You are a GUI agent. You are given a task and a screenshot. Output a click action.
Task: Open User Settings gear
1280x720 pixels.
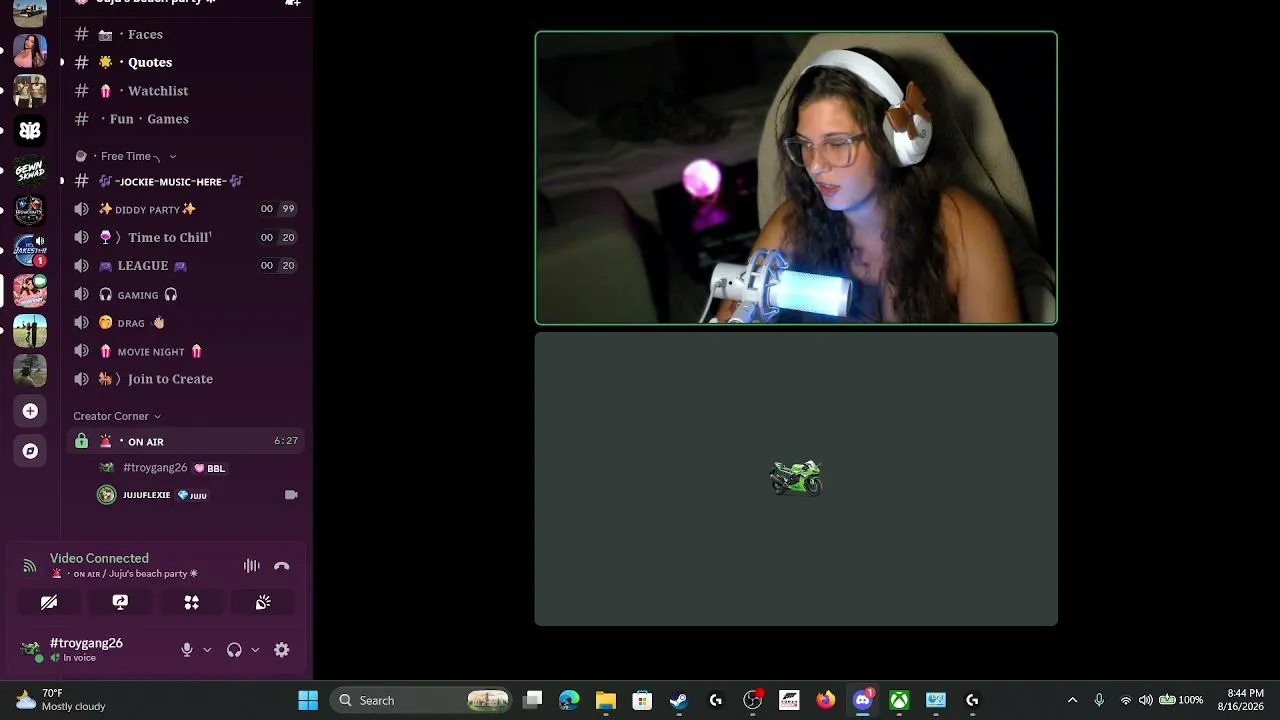282,650
